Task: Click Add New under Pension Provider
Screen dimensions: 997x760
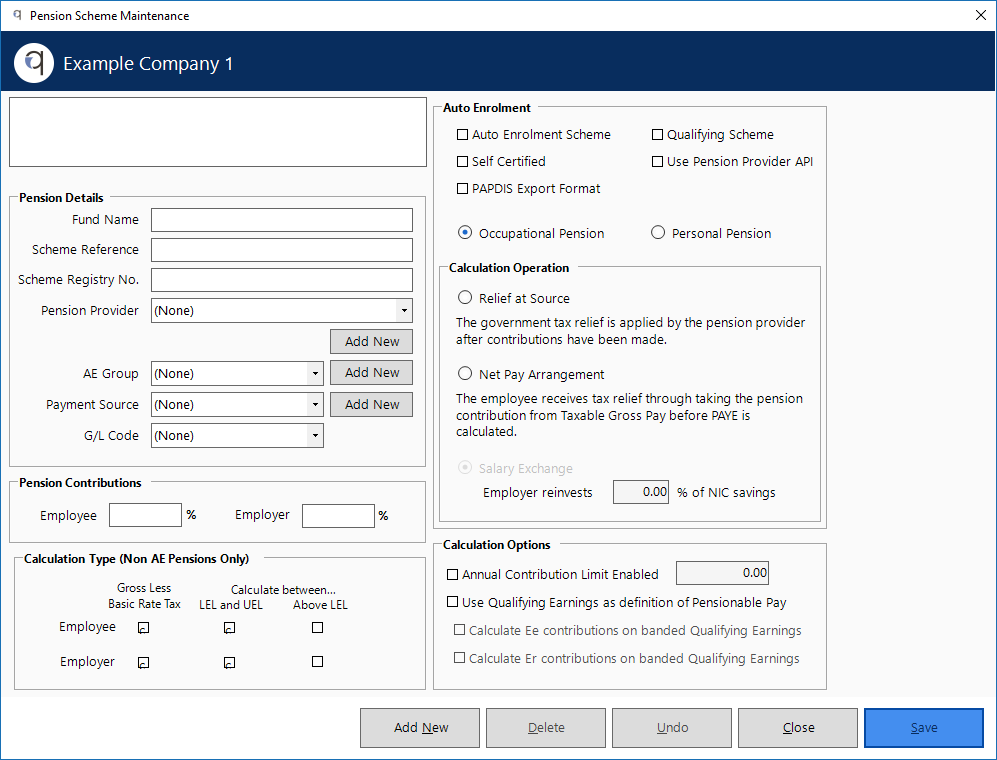Action: click(371, 342)
